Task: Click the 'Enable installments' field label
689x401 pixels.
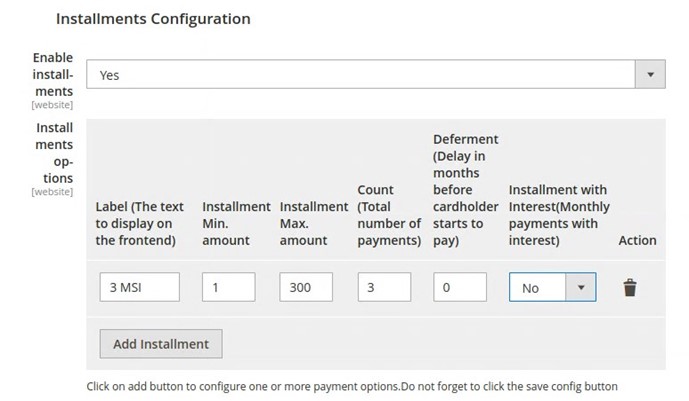Action: [53, 74]
